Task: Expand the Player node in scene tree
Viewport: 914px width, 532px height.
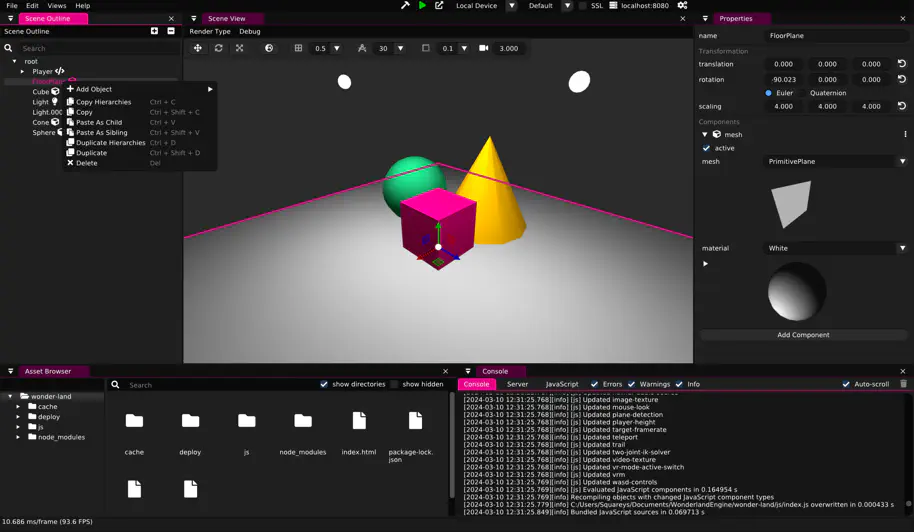Action: [x=22, y=71]
